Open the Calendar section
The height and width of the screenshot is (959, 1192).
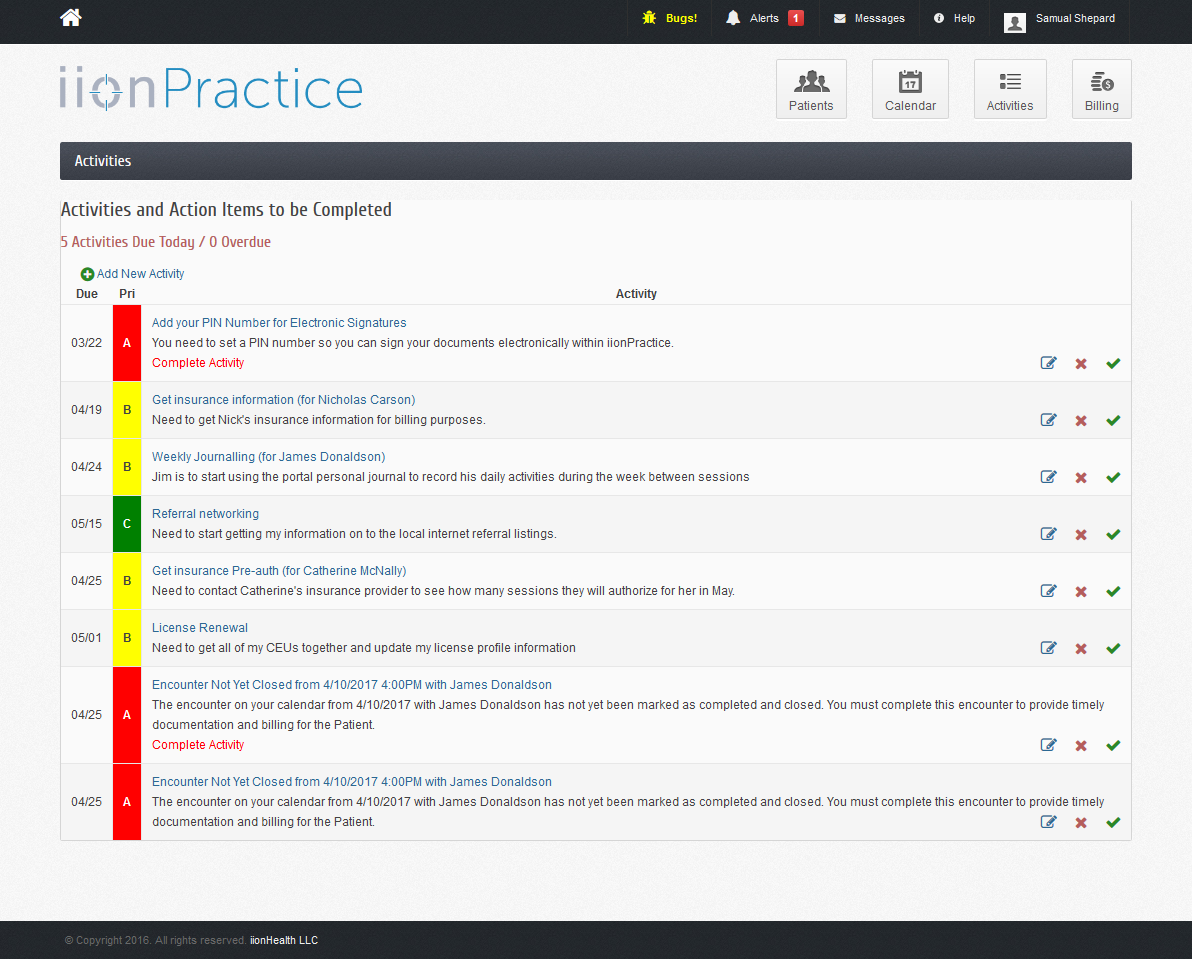click(910, 89)
